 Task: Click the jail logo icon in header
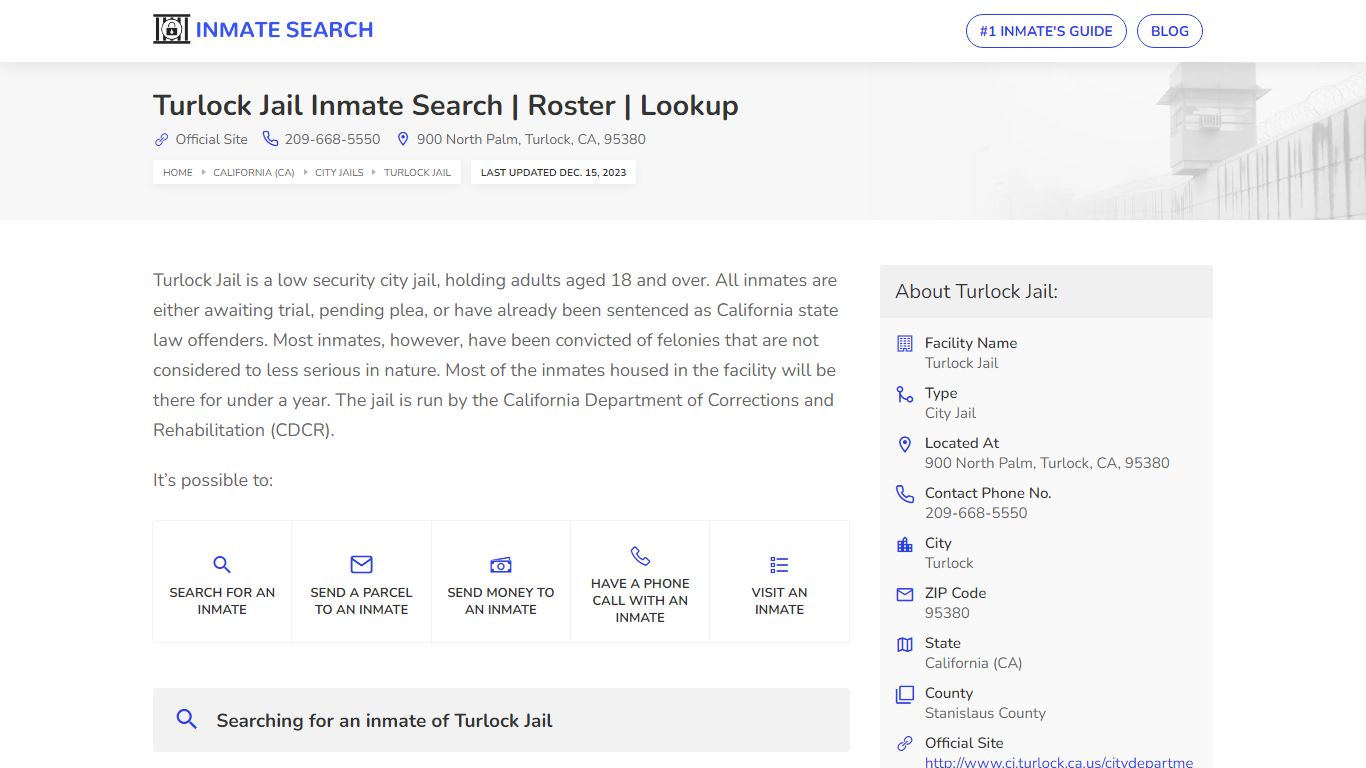[x=171, y=29]
